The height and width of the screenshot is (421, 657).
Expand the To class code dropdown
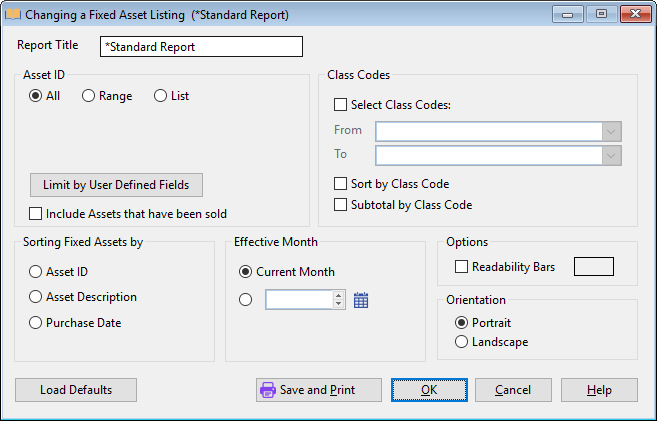(611, 155)
